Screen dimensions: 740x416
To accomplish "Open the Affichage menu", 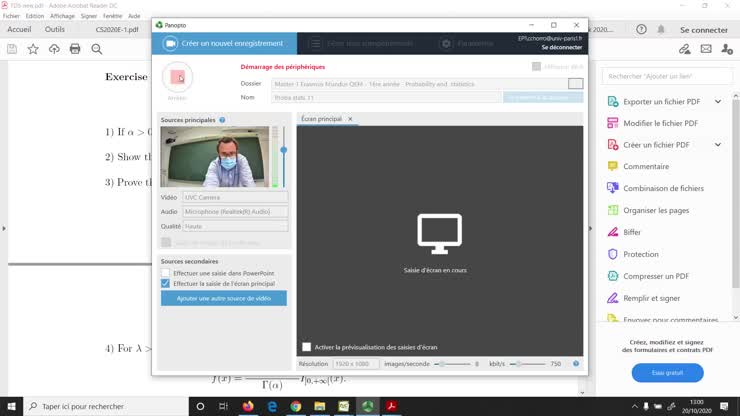I will coord(63,16).
